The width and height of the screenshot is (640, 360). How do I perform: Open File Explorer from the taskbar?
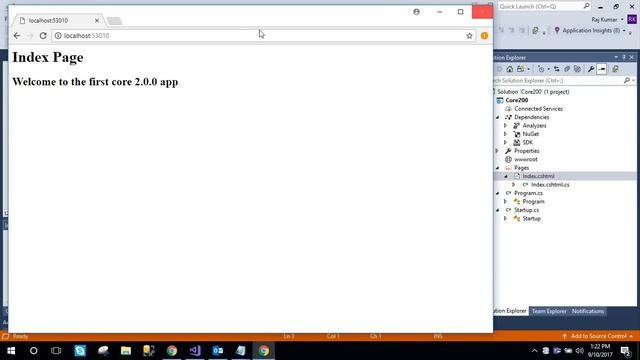tap(126, 351)
